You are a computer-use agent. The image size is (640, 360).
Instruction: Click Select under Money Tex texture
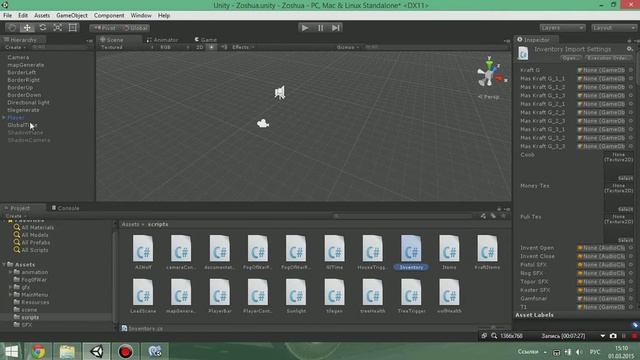click(625, 209)
